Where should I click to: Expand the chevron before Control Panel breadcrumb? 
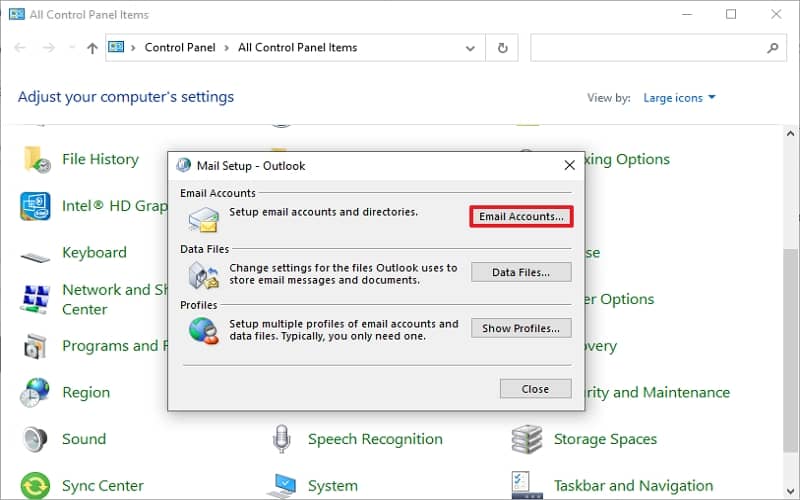(x=133, y=48)
